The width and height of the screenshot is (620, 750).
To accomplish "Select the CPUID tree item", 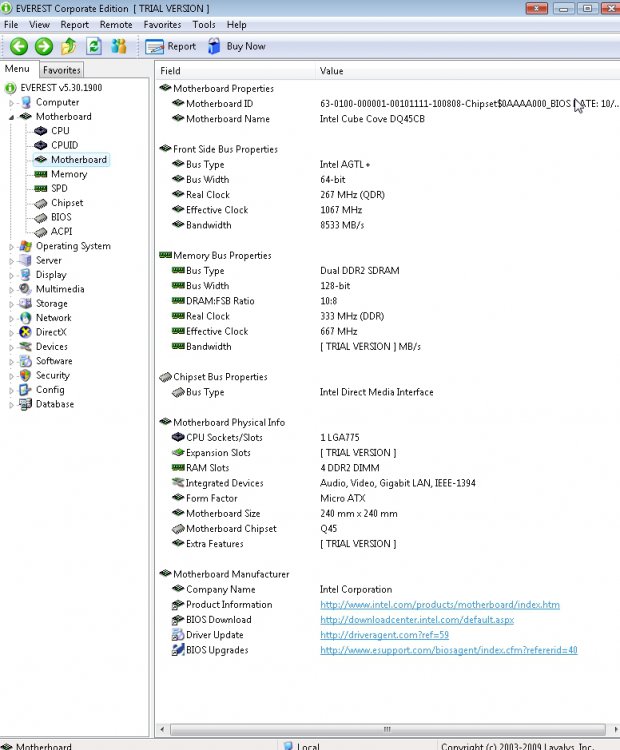I will click(65, 145).
